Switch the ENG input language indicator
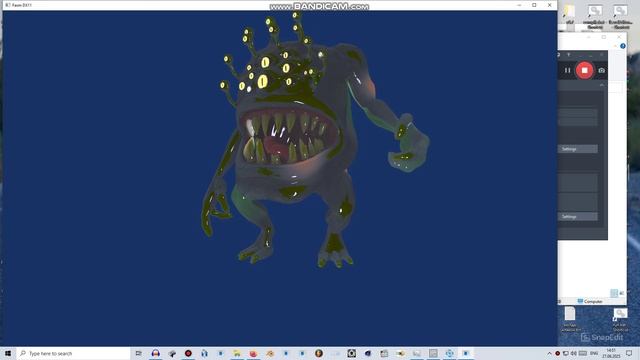The height and width of the screenshot is (360, 640). coord(594,353)
